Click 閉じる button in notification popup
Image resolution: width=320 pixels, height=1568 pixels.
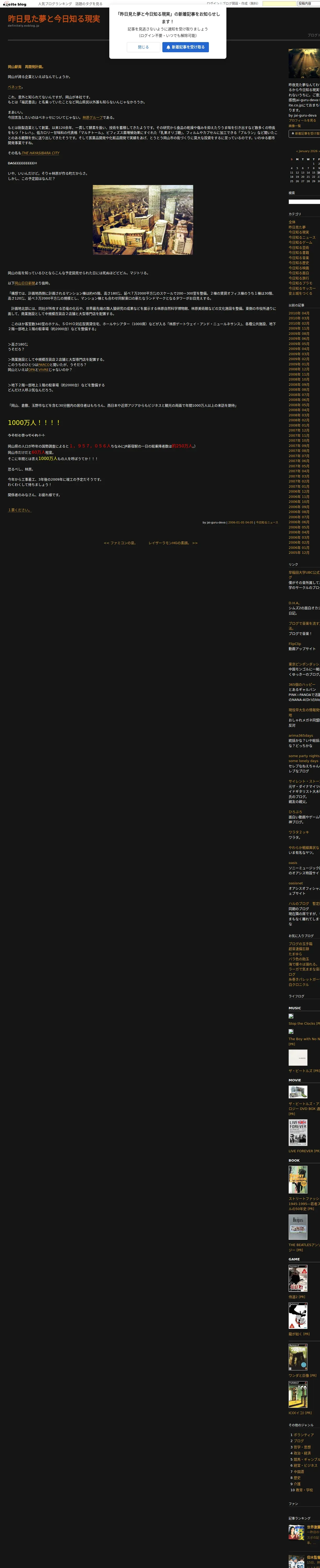click(x=143, y=47)
